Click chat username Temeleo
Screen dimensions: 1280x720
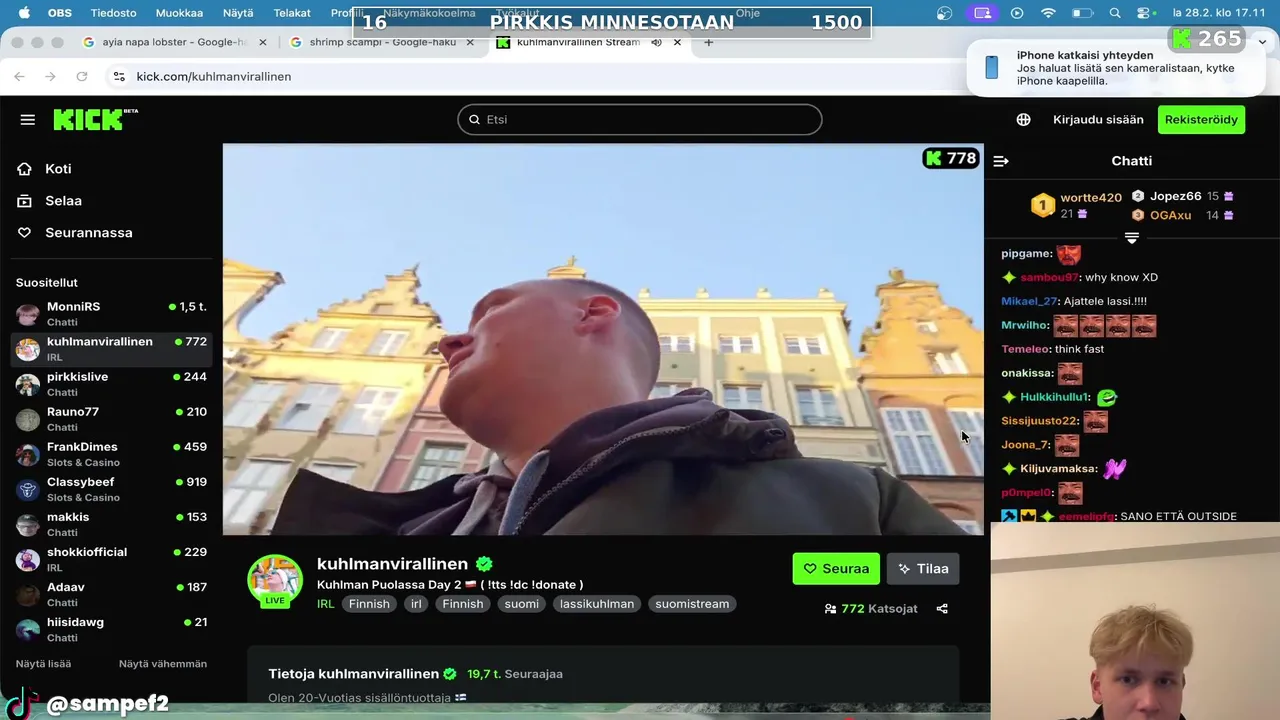tap(1025, 349)
